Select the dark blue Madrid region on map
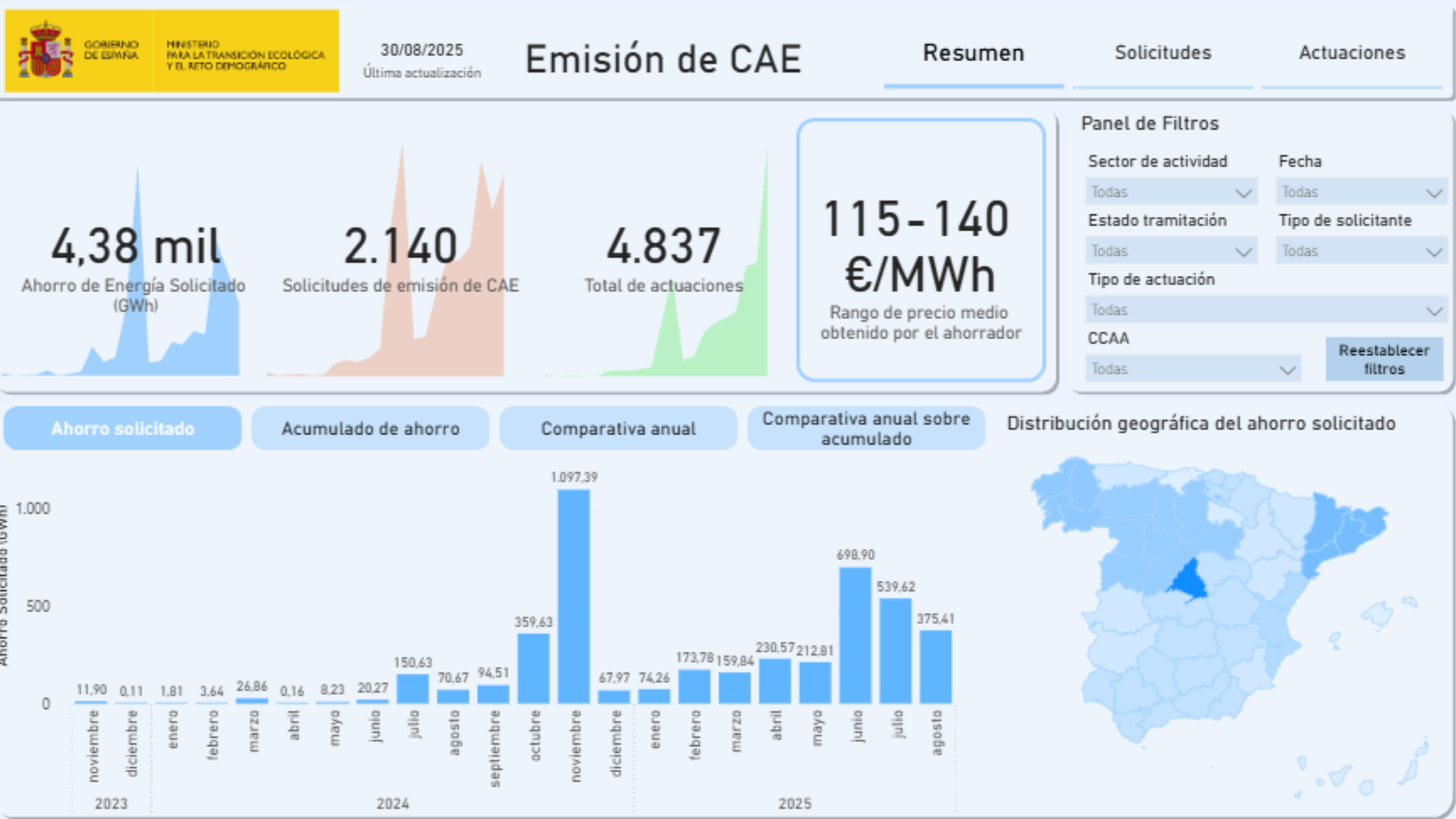This screenshot has width=1456, height=819. coord(1189,580)
